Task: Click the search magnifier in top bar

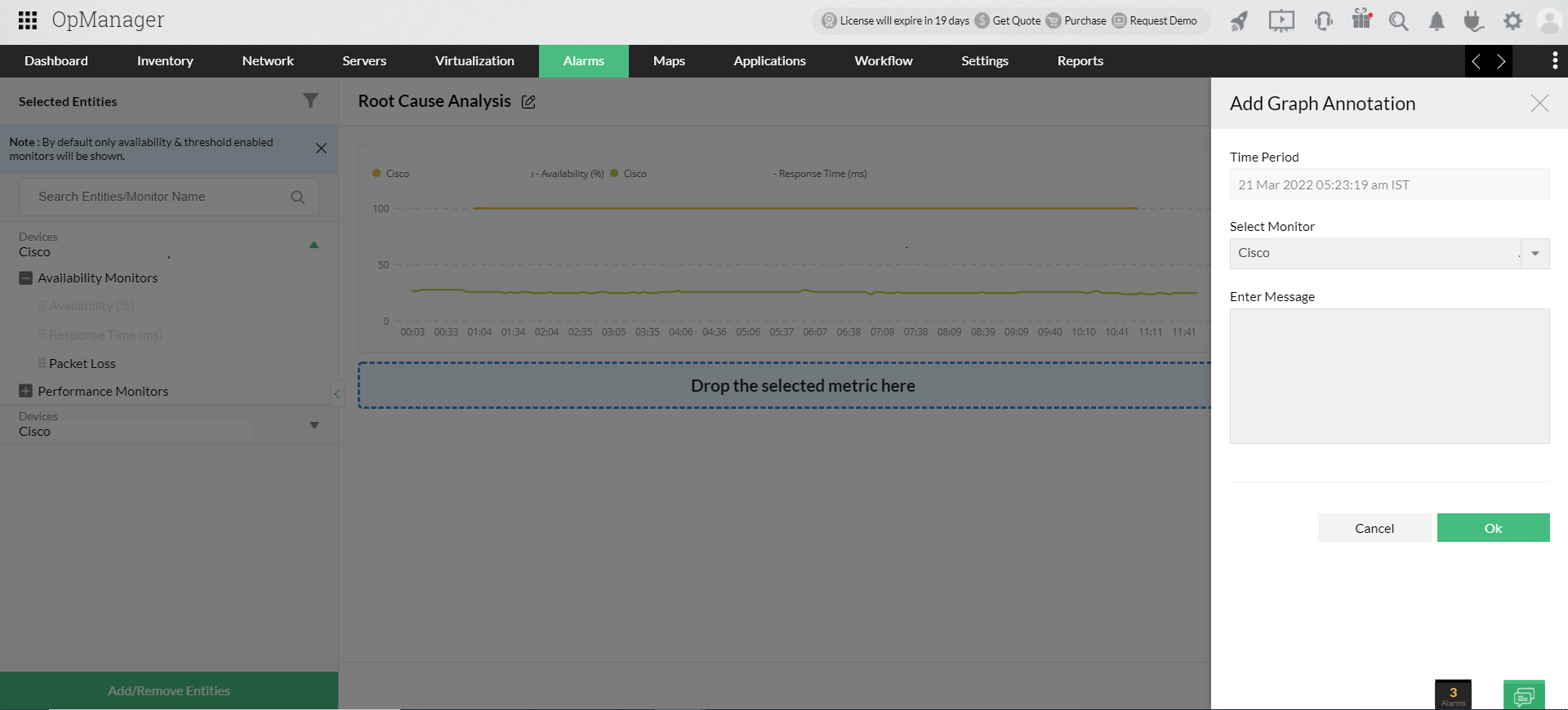Action: point(1398,21)
